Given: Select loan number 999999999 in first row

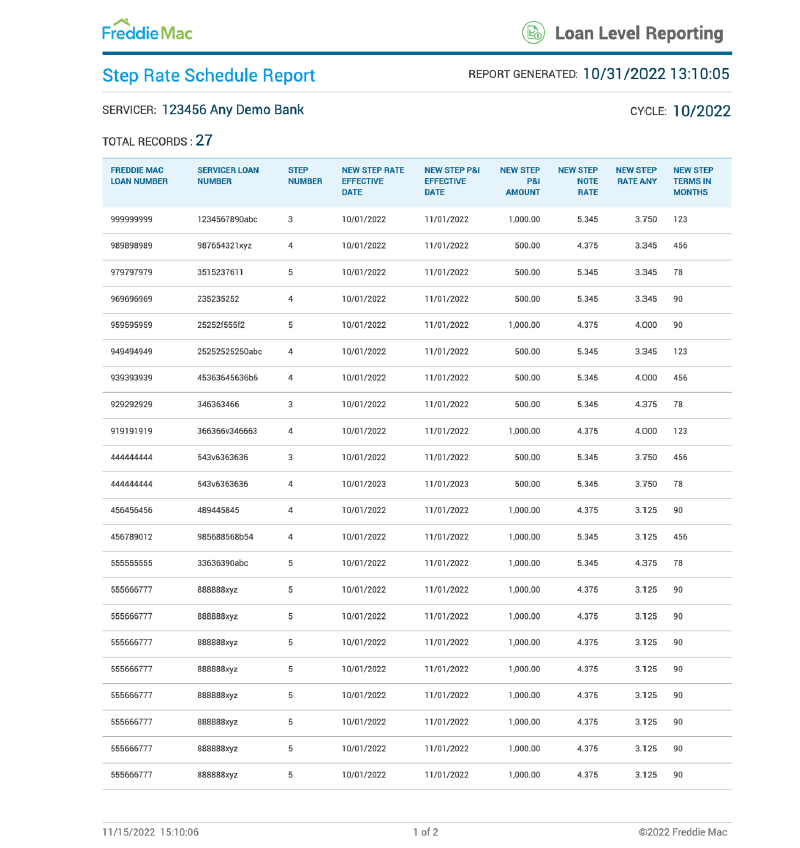Looking at the screenshot, I should point(132,219).
